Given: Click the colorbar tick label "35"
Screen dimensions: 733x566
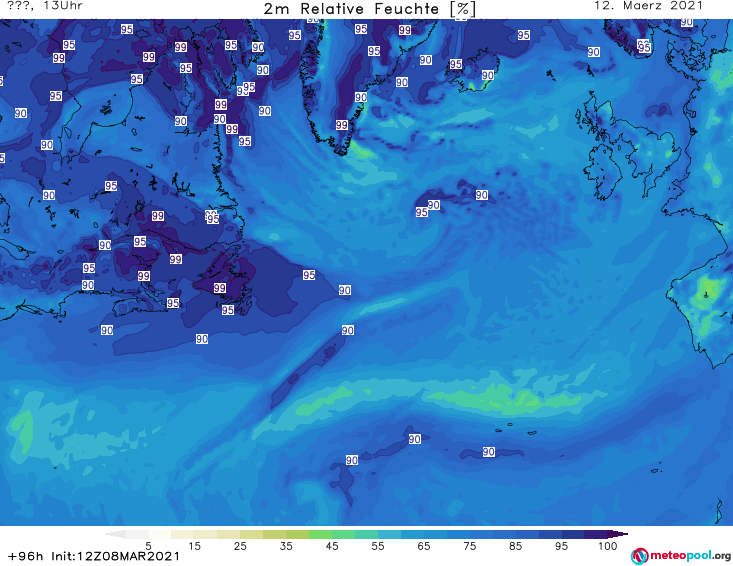Looking at the screenshot, I should [286, 546].
